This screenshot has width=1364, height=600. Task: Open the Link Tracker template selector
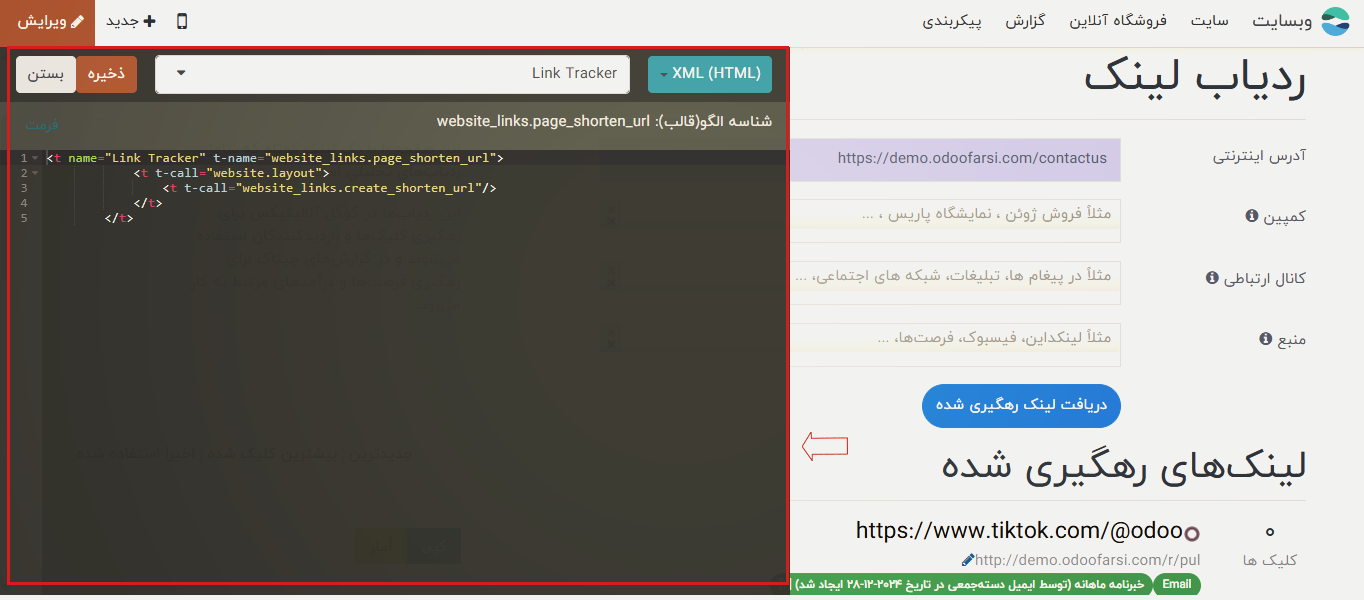coord(393,74)
